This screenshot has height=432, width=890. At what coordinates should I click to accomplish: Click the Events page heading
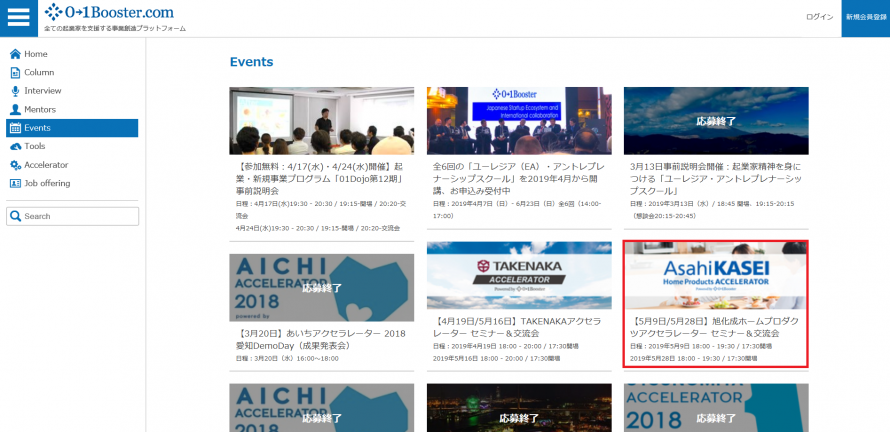coord(251,62)
